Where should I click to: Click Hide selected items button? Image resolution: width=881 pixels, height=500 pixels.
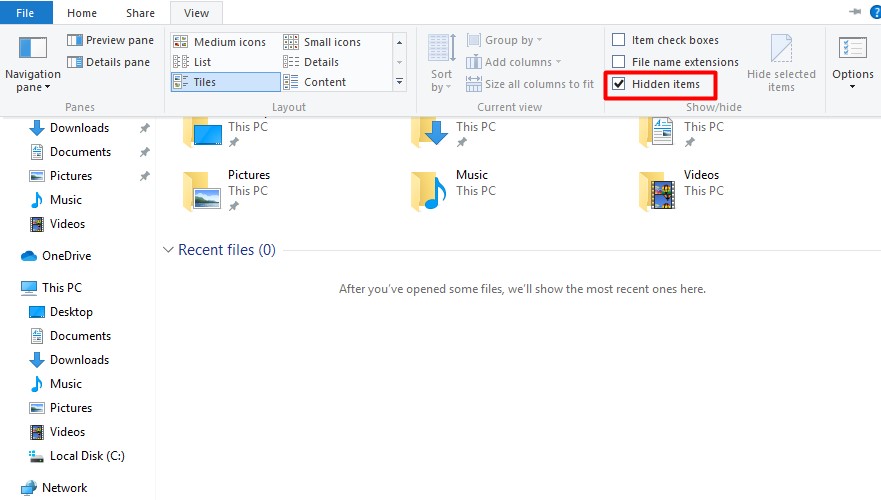pyautogui.click(x=781, y=63)
